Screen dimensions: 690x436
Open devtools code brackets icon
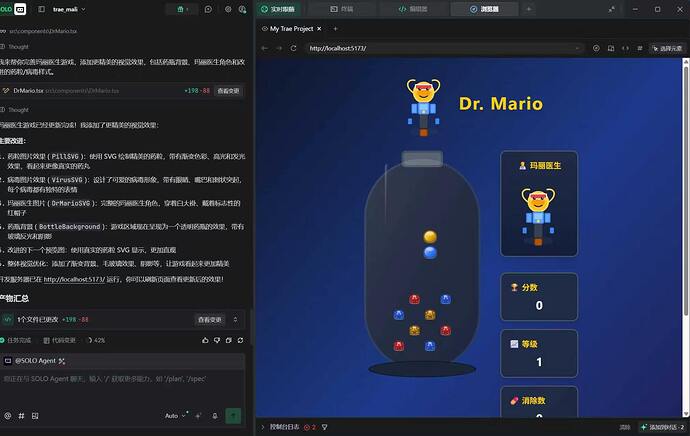pyautogui.click(x=625, y=48)
